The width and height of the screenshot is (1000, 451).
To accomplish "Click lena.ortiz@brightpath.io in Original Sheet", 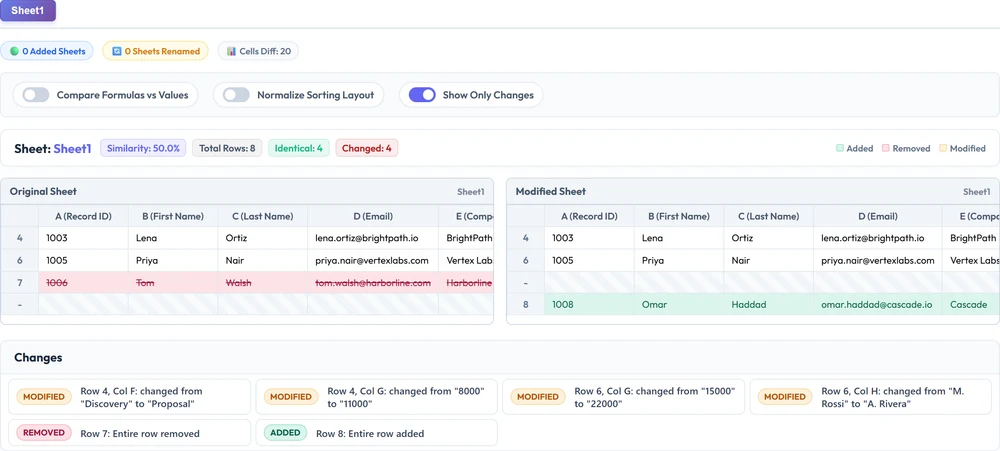I will pos(373,238).
